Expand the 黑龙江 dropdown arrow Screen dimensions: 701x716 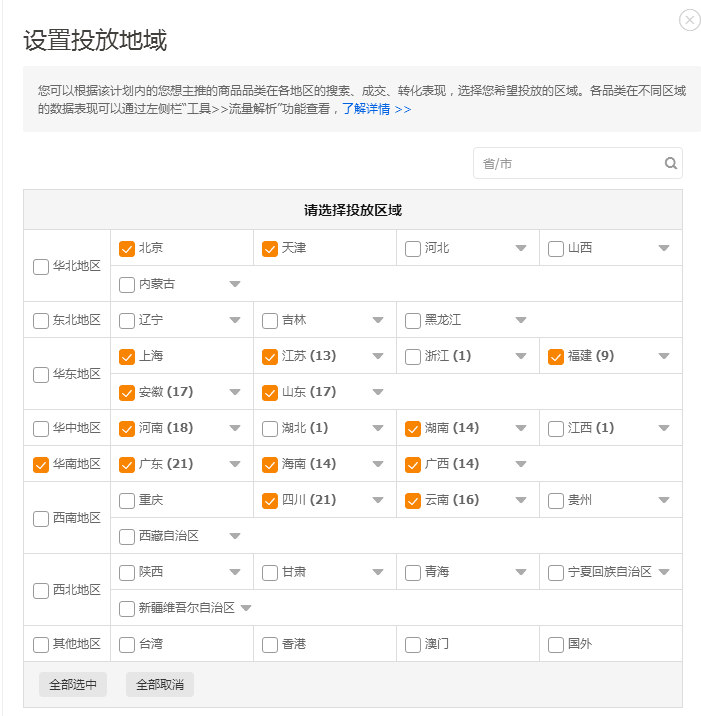pyautogui.click(x=521, y=321)
